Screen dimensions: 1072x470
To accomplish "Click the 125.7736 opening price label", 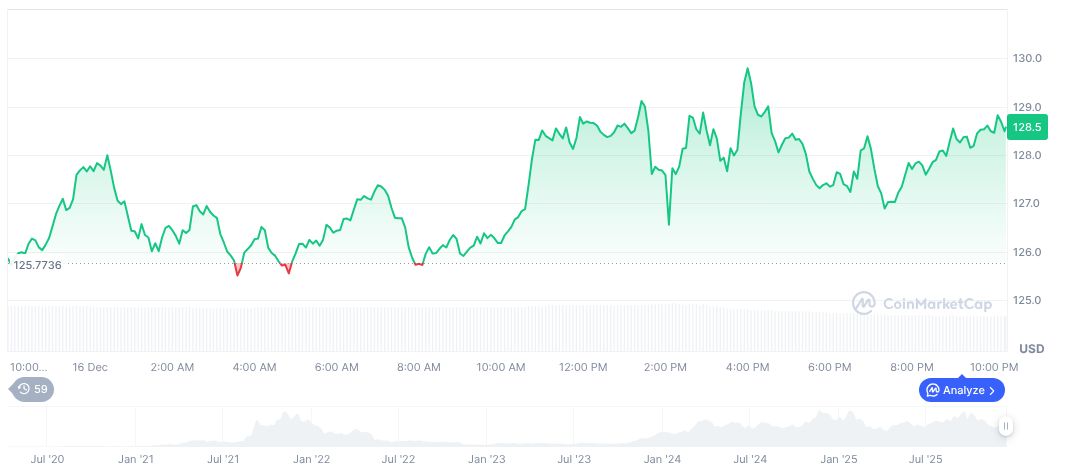I will tap(37, 265).
